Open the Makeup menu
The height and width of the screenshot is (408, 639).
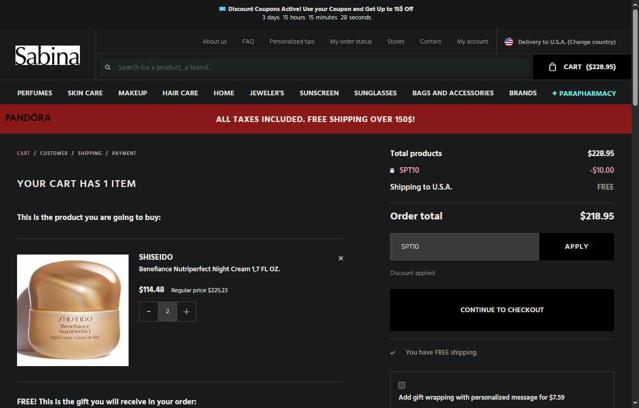[x=133, y=93]
